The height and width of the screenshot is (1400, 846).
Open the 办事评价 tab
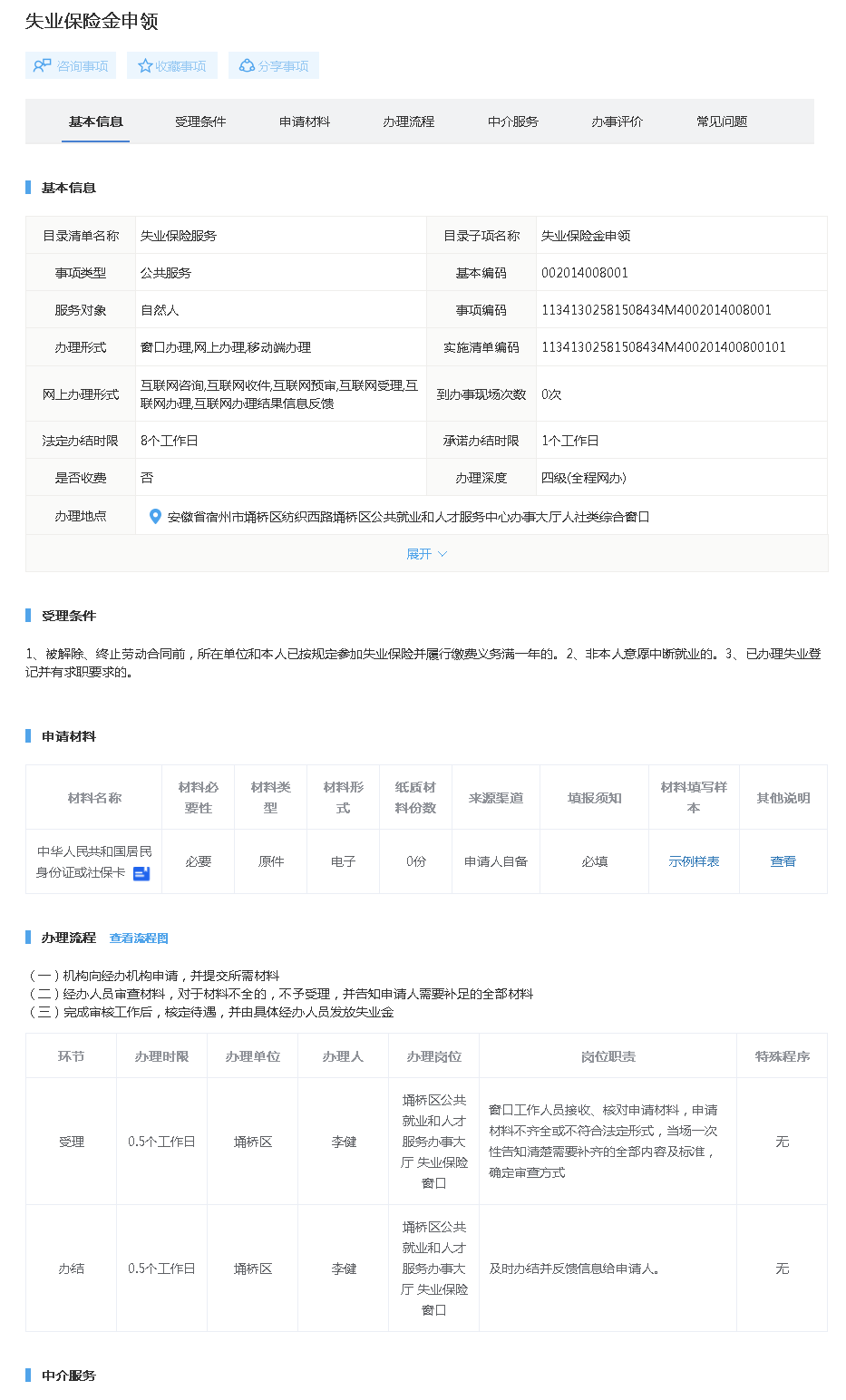pyautogui.click(x=617, y=122)
